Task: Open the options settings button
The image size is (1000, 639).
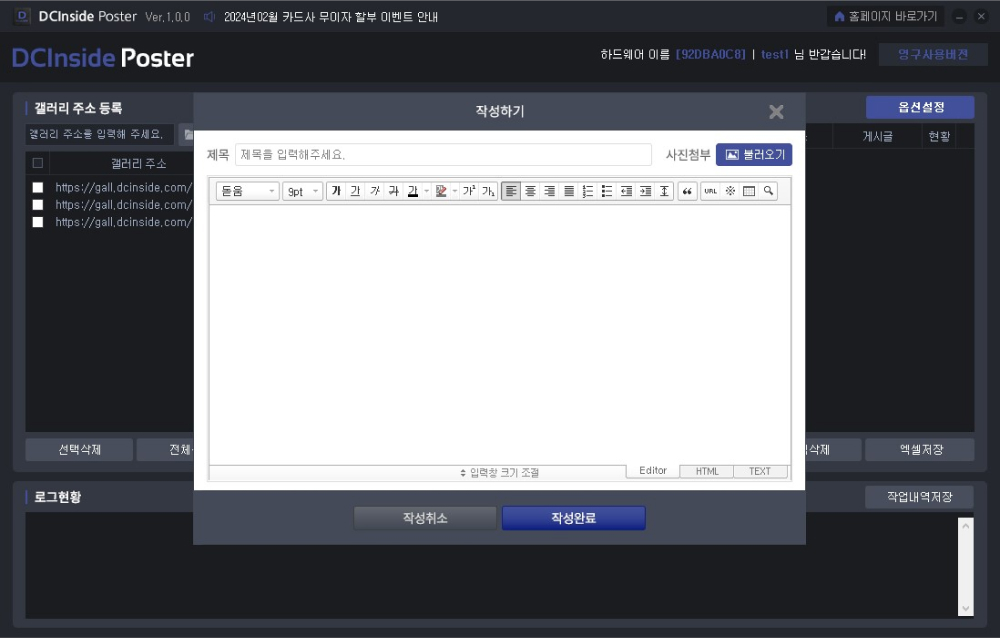Action: 920,107
